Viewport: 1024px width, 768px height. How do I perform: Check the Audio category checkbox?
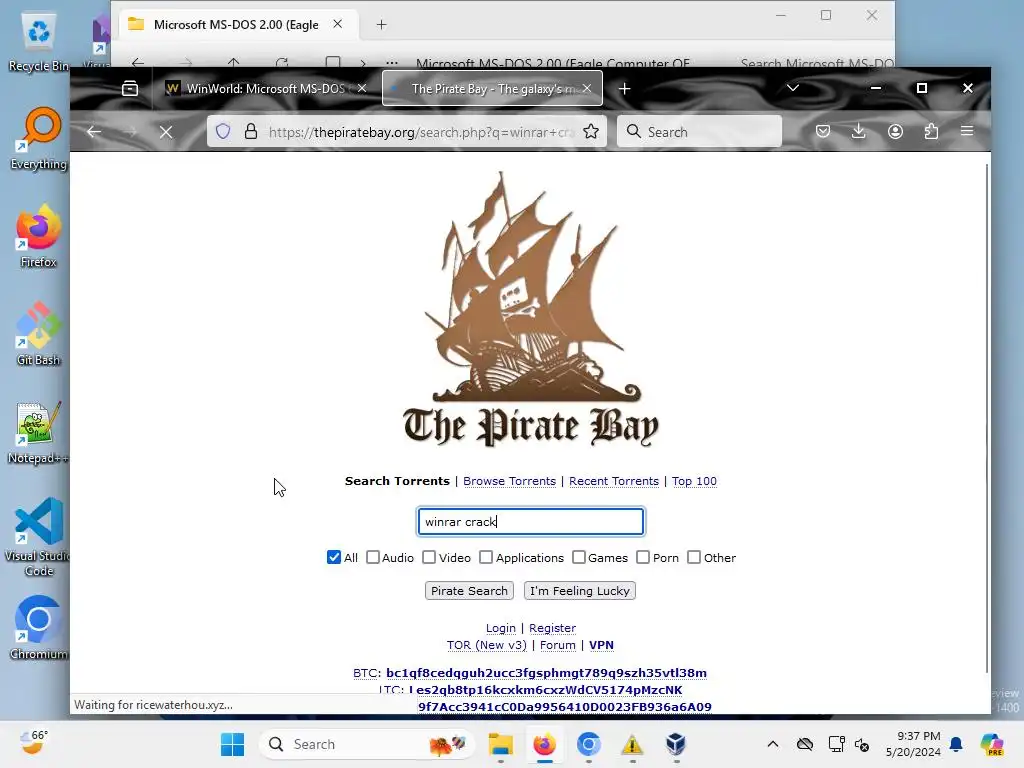pos(373,557)
